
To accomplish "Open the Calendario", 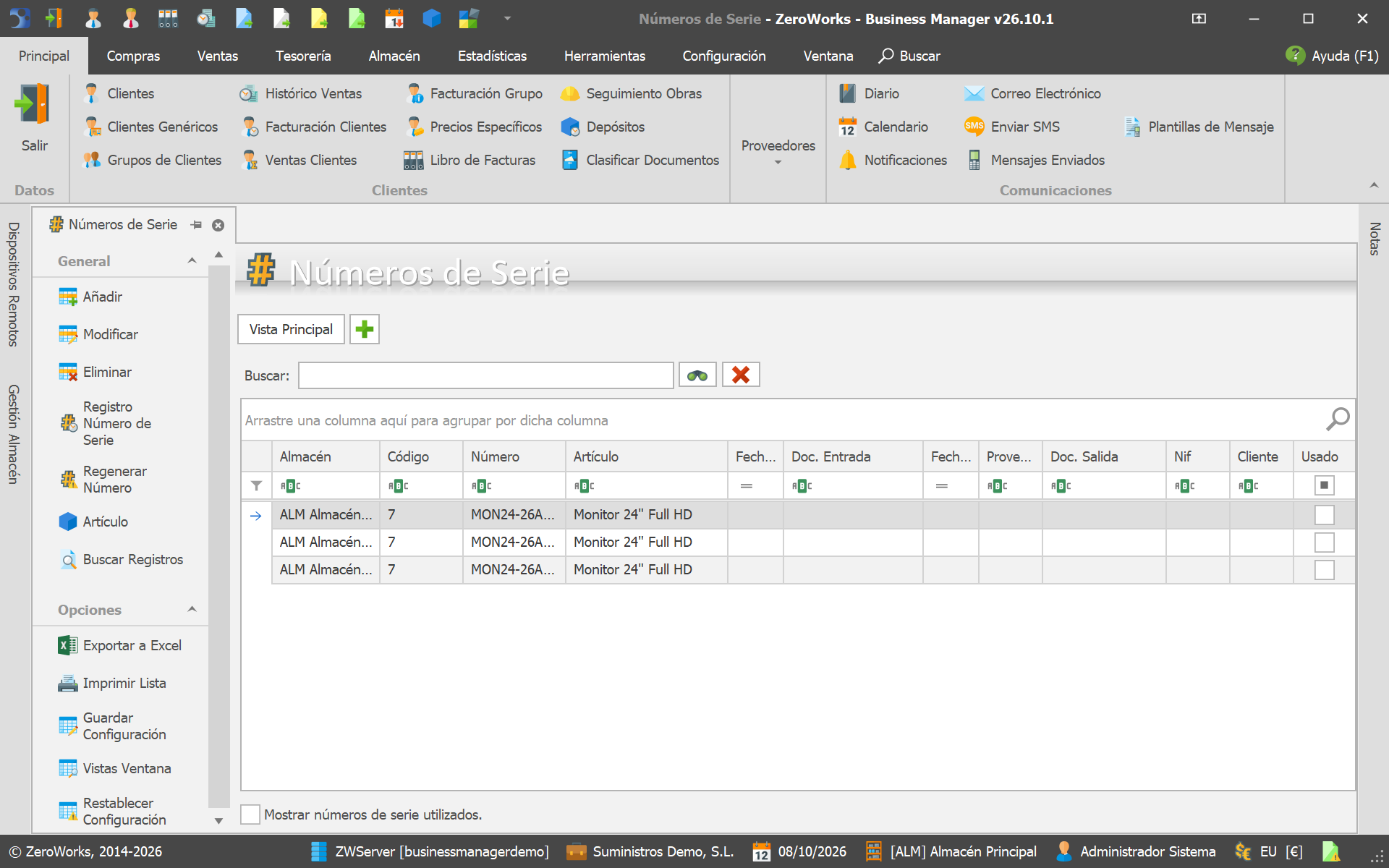I will coord(883,127).
